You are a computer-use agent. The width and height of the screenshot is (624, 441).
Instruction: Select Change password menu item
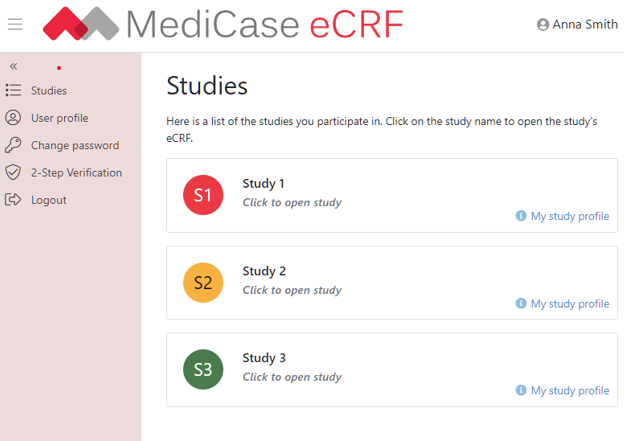click(75, 145)
